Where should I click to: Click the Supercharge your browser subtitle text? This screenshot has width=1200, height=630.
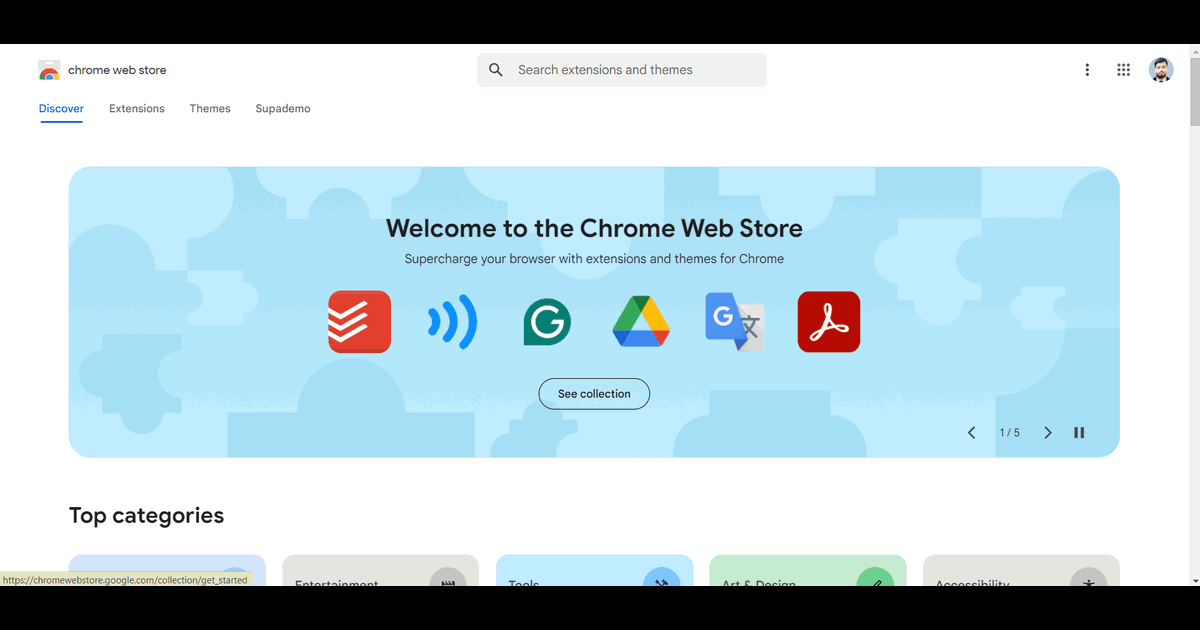click(x=594, y=259)
